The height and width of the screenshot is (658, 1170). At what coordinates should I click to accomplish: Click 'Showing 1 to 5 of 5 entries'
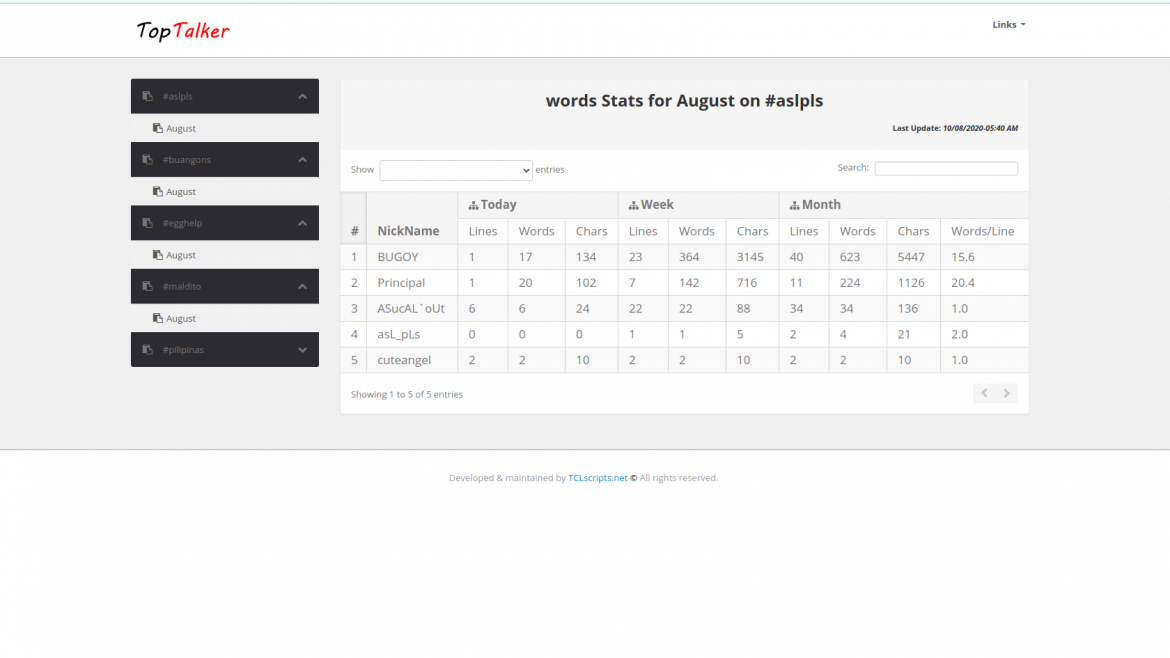pyautogui.click(x=407, y=395)
